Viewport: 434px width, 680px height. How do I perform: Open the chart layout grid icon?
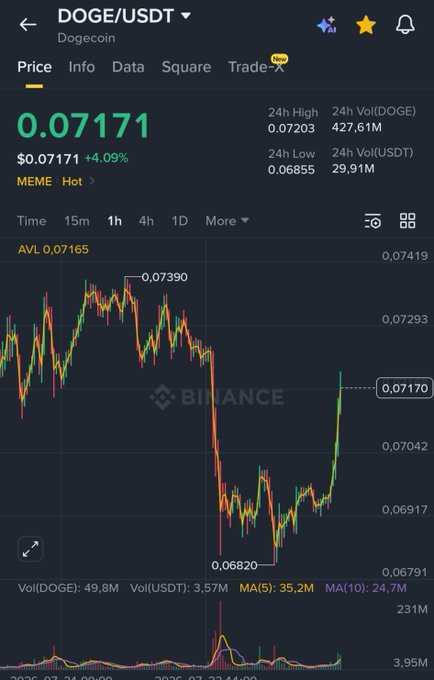coord(407,221)
